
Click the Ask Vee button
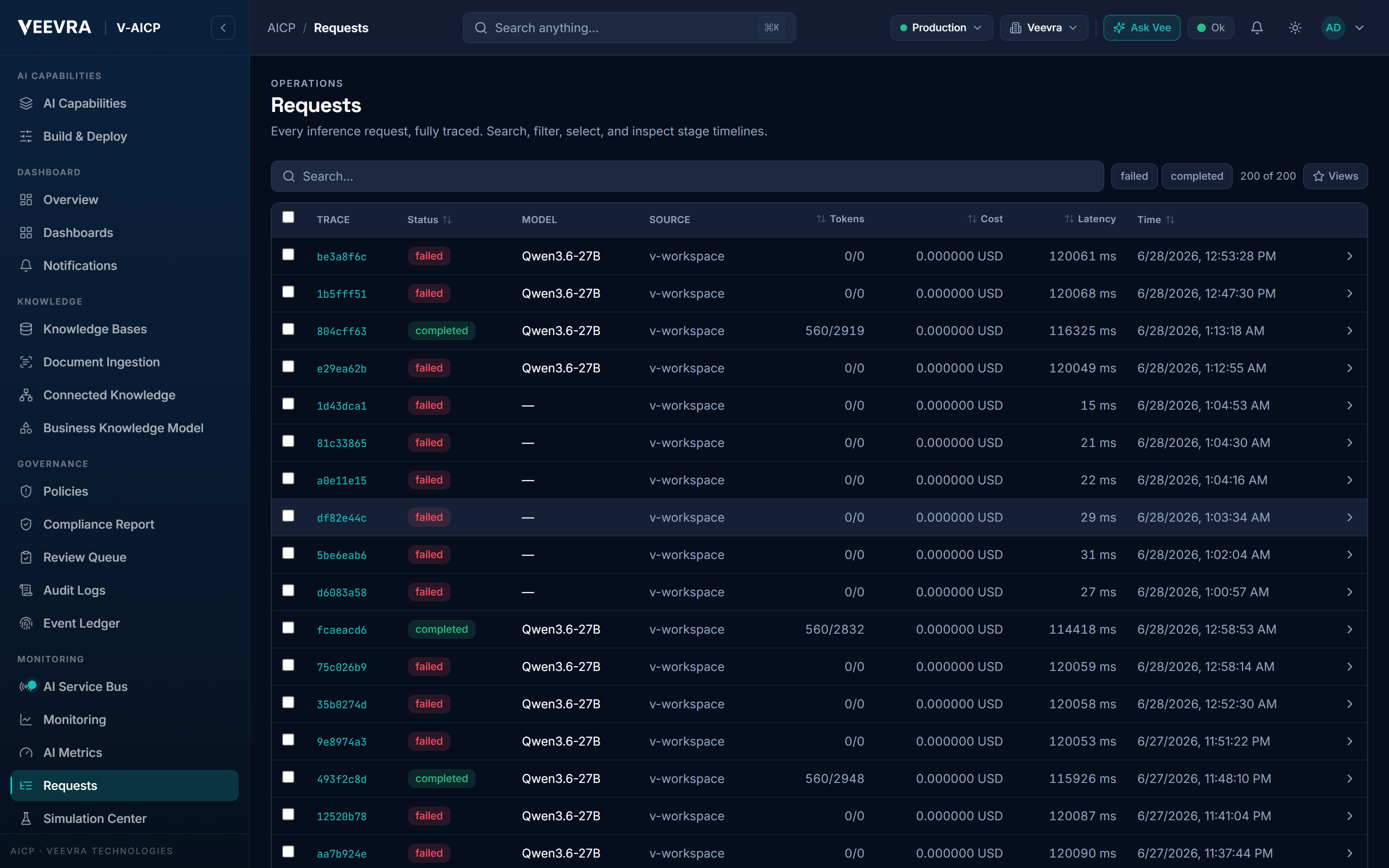pos(1142,27)
